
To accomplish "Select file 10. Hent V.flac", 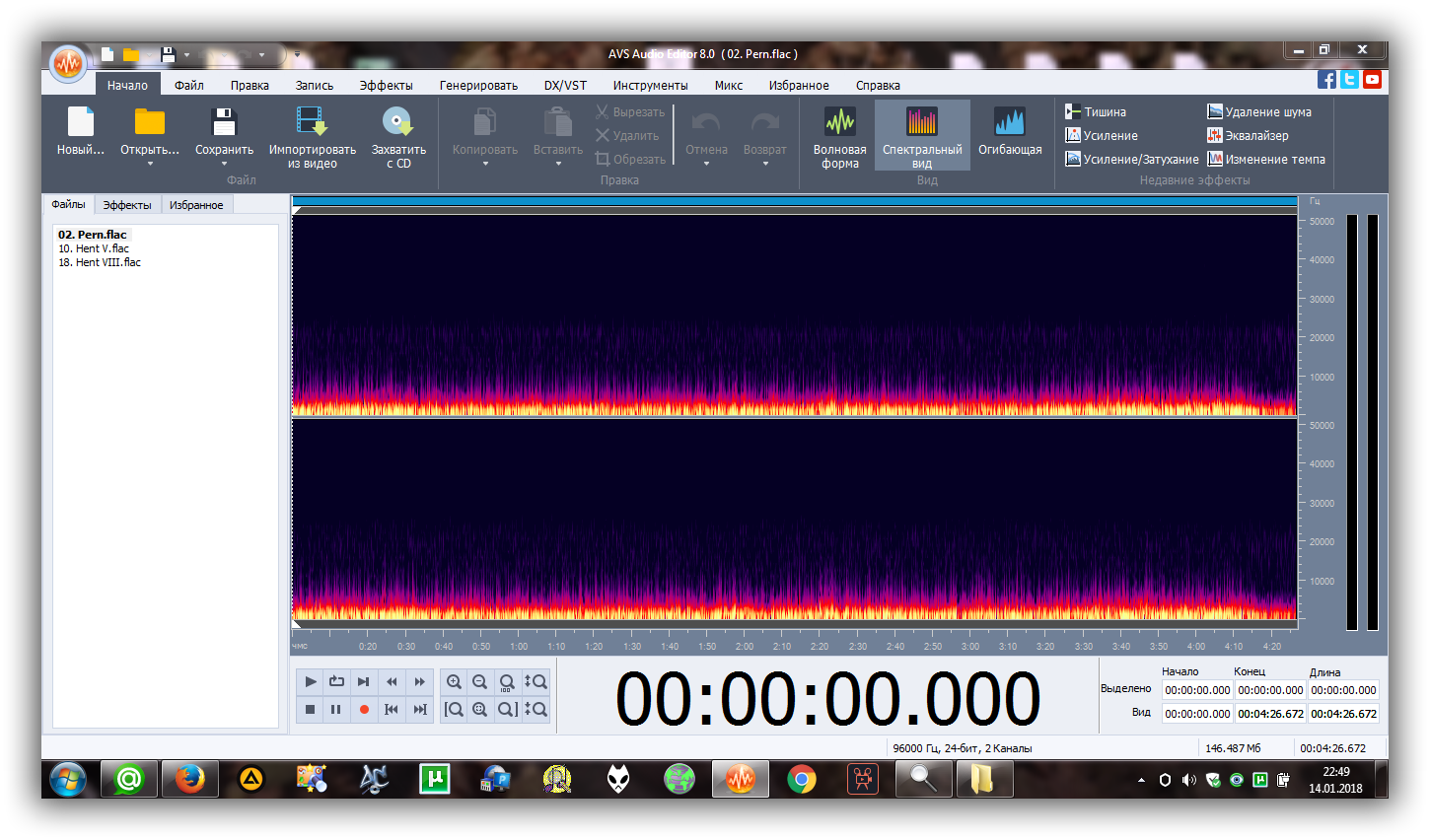I will coord(94,248).
